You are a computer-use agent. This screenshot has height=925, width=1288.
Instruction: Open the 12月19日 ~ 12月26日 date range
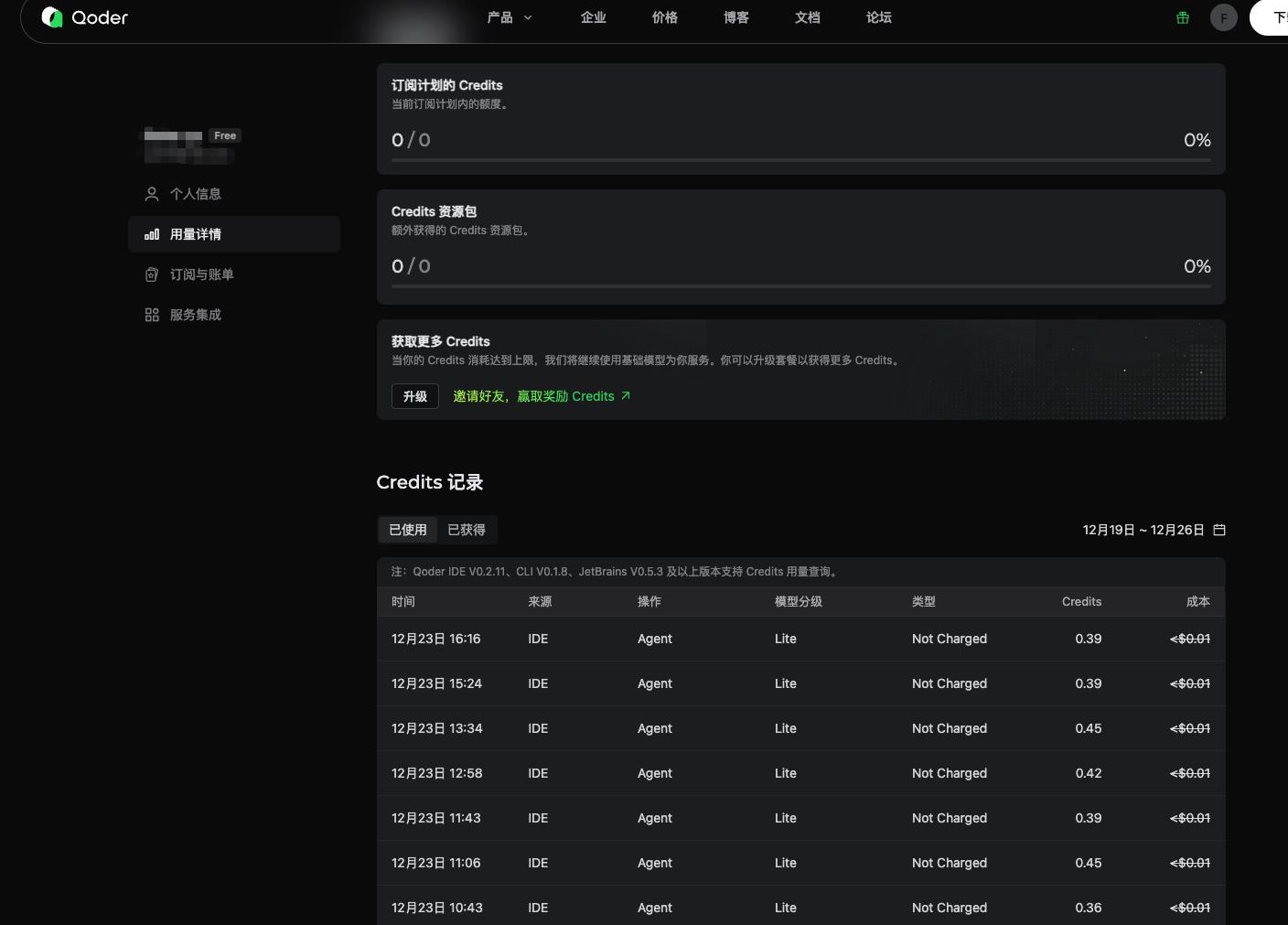pos(1143,530)
